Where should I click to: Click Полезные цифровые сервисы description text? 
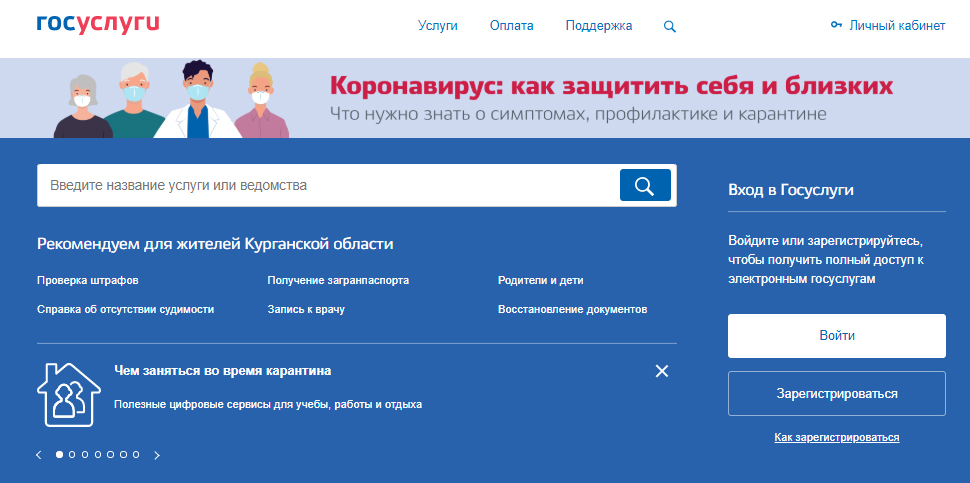point(268,404)
